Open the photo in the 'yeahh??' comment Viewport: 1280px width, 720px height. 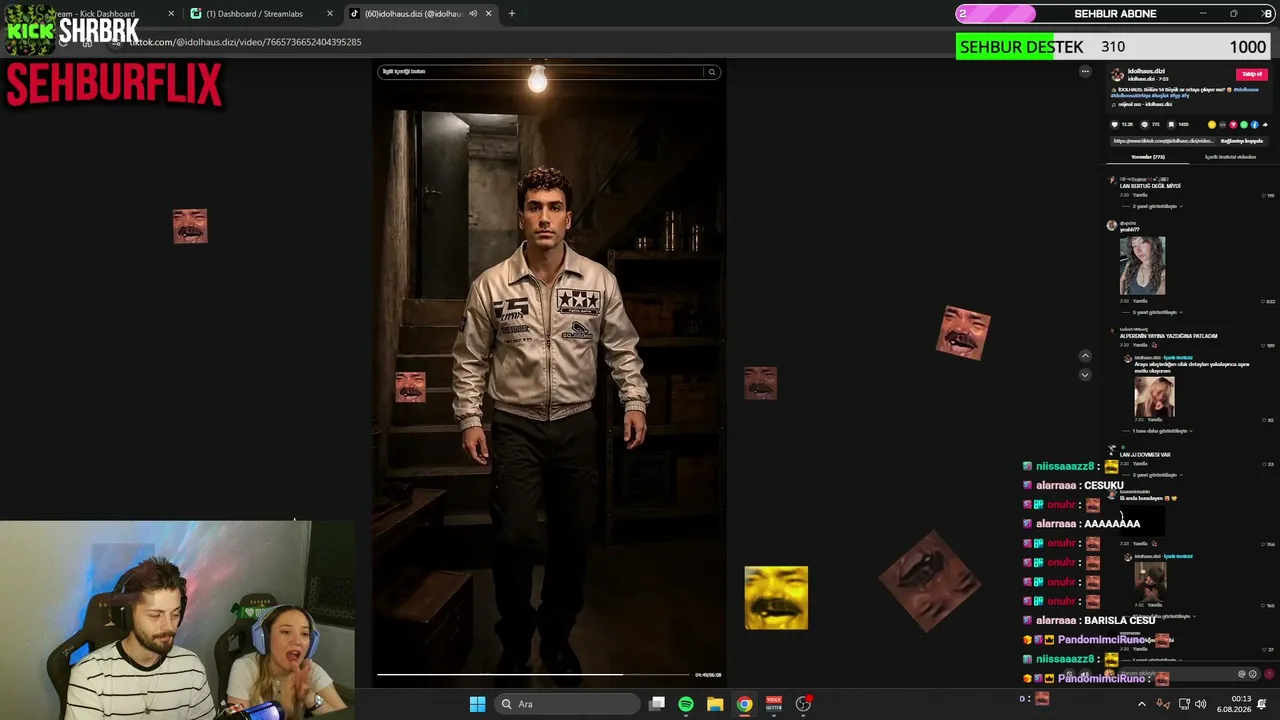pyautogui.click(x=1142, y=265)
